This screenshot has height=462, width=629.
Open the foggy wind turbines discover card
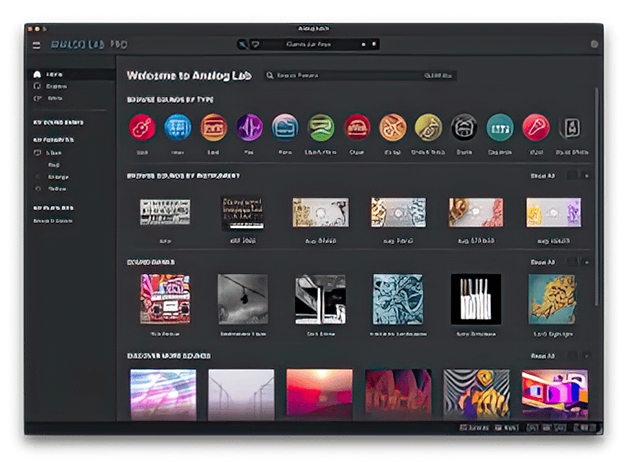coord(241,395)
